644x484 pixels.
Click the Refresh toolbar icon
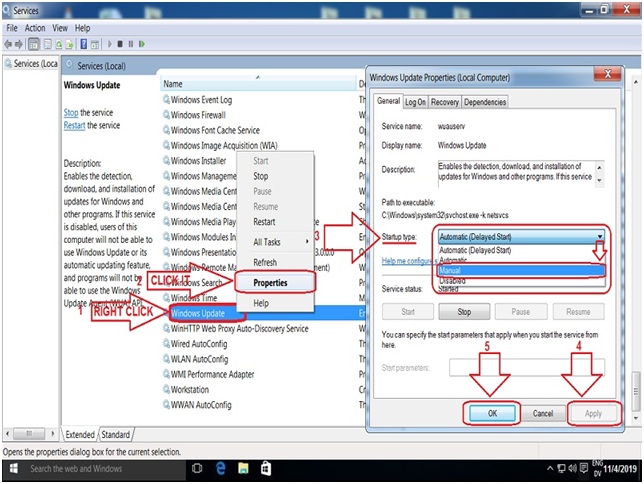[x=59, y=44]
